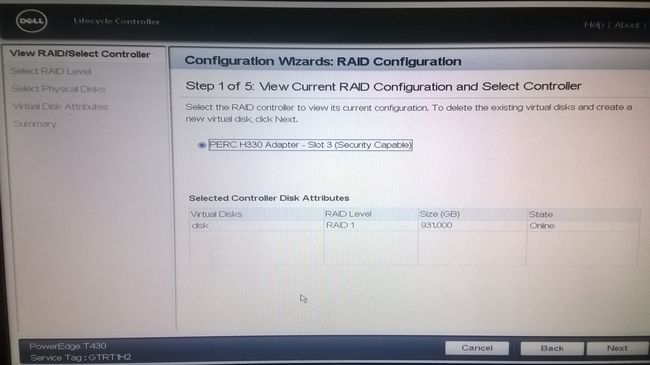Click the Next button

(x=618, y=348)
